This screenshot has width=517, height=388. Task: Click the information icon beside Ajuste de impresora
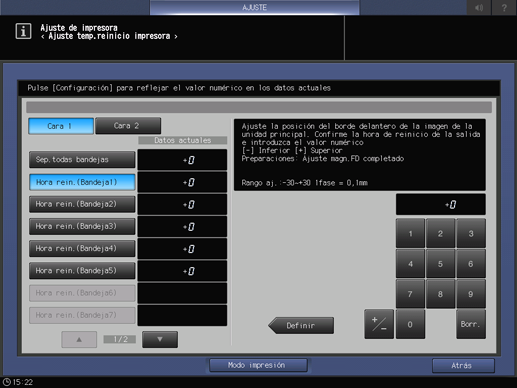(23, 31)
